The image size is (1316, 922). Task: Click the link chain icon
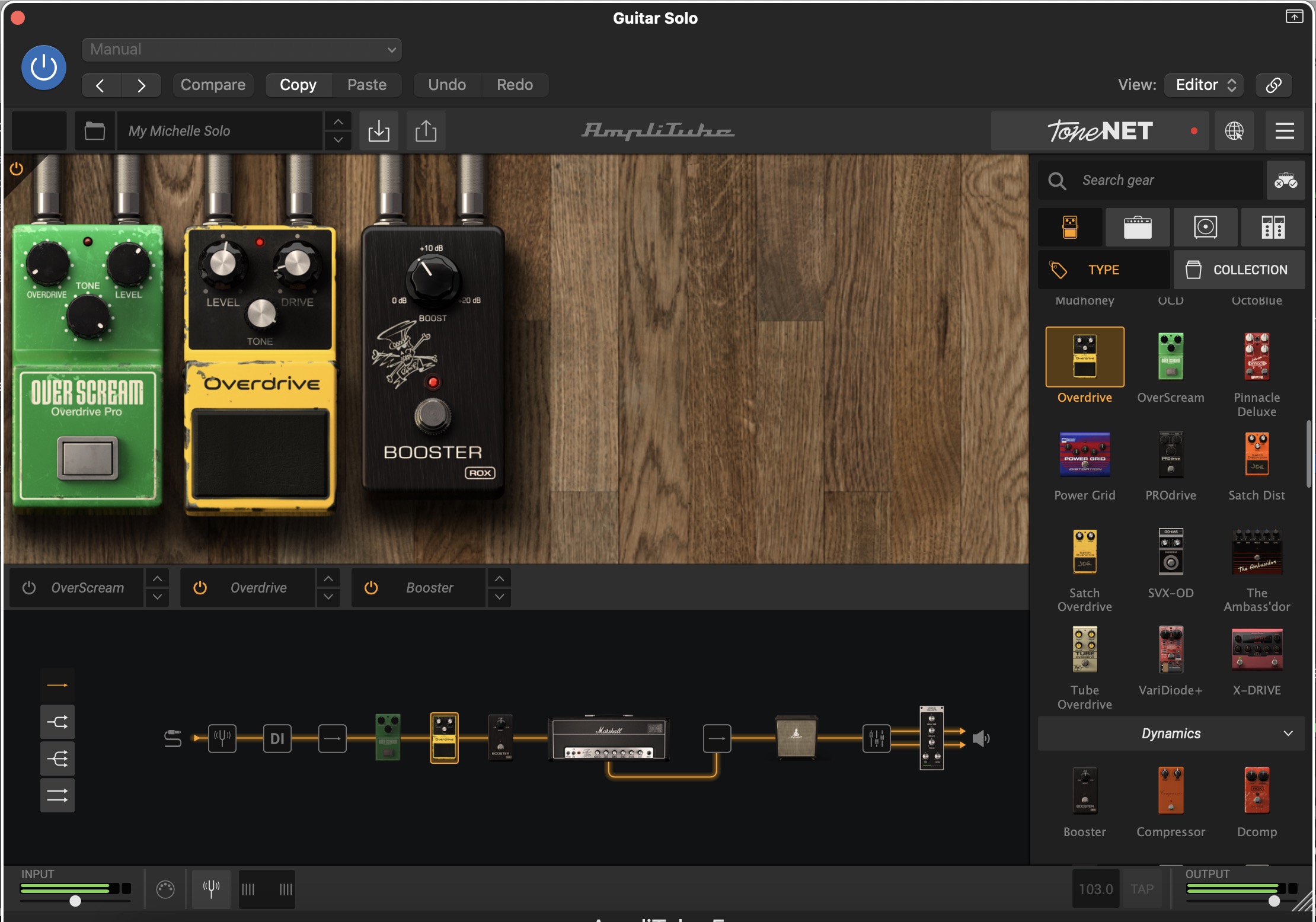[x=1273, y=85]
